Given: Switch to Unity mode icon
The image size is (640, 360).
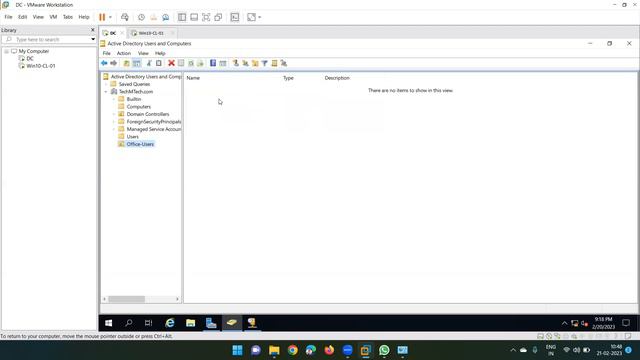Looking at the screenshot, I should pyautogui.click(x=218, y=17).
